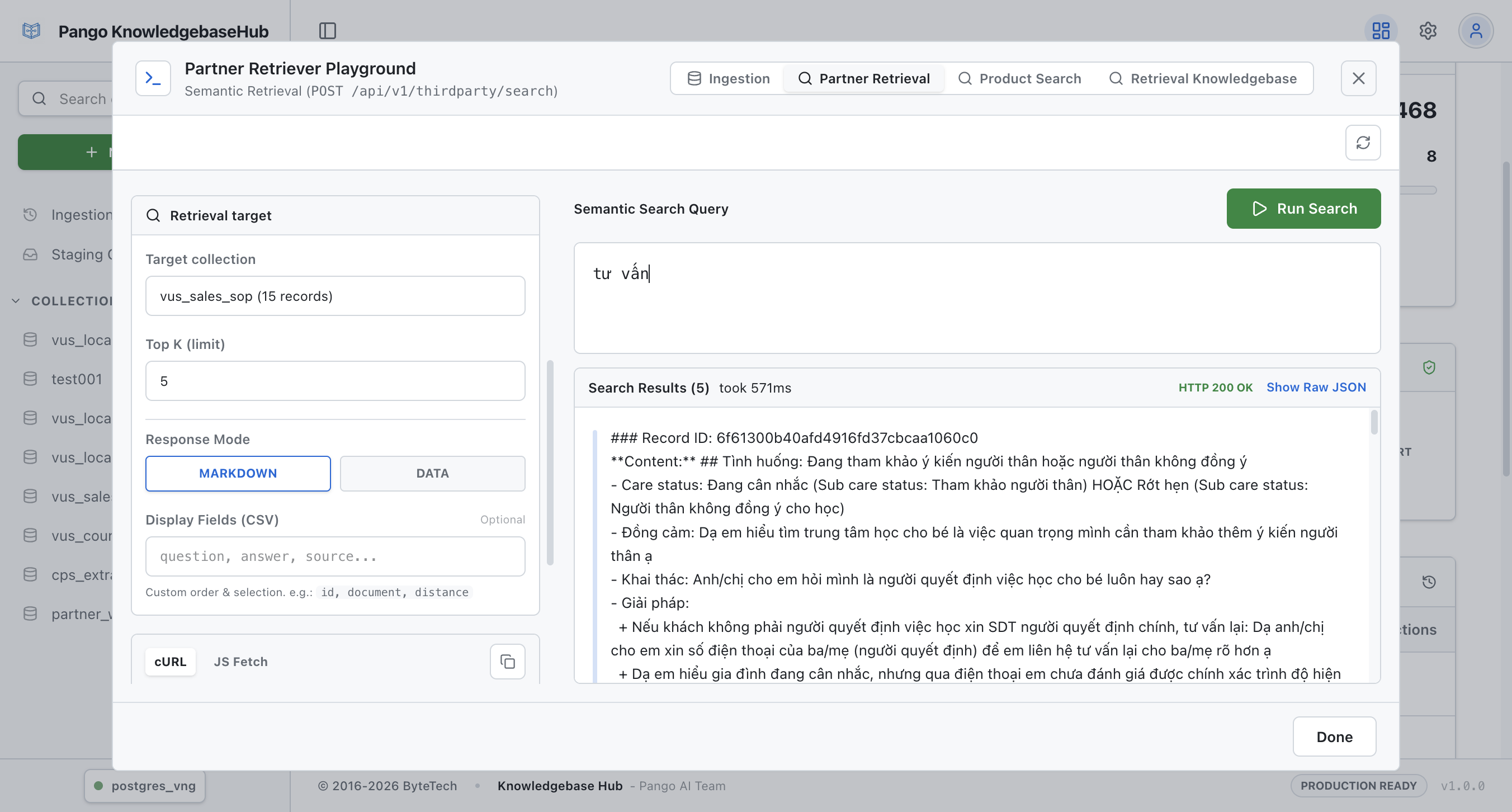This screenshot has height=812, width=1512.
Task: Click the search magnifier icon in sidebar search
Action: click(x=39, y=98)
